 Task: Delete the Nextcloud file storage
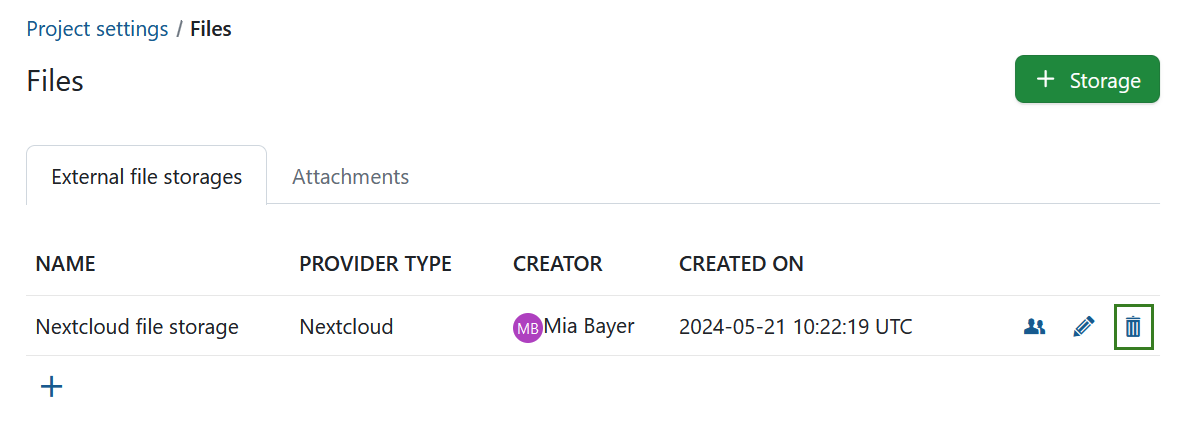[x=1133, y=326]
